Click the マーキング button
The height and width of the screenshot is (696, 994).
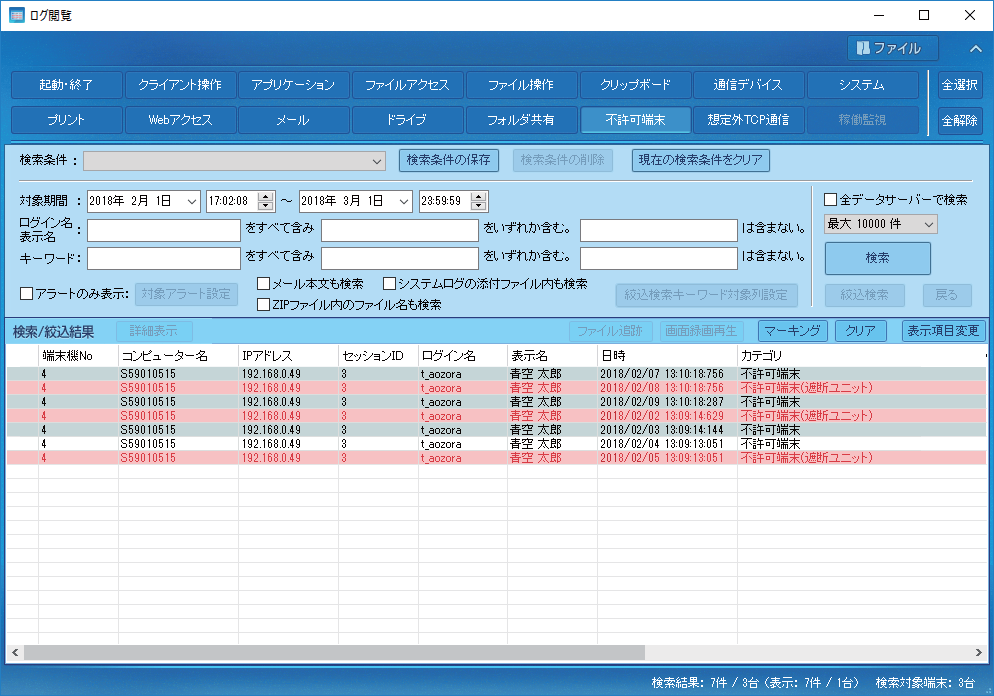click(x=792, y=331)
